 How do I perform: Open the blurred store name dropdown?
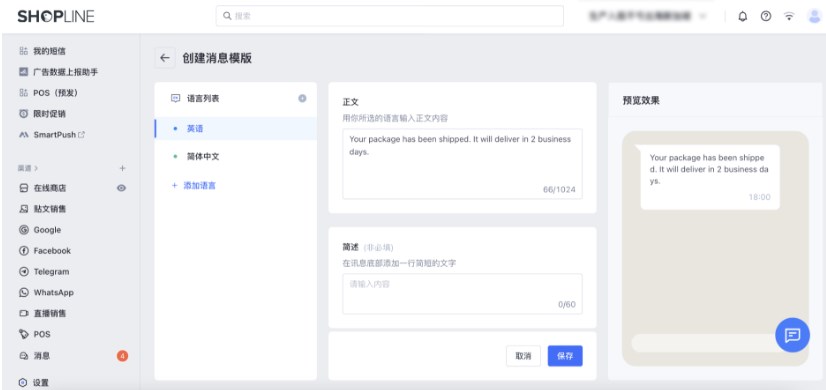pos(648,16)
